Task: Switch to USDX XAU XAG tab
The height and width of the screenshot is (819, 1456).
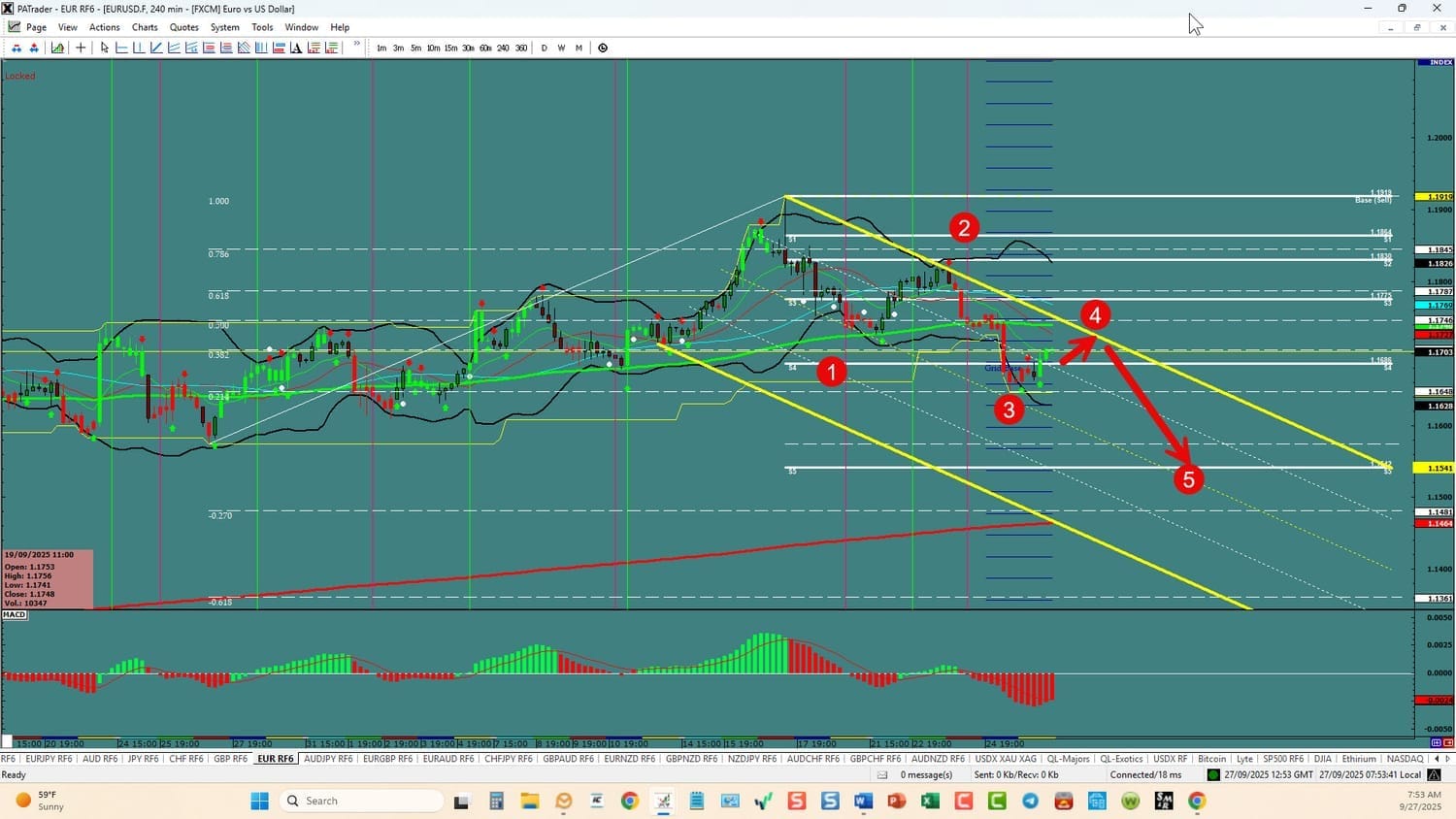Action: [x=1006, y=759]
